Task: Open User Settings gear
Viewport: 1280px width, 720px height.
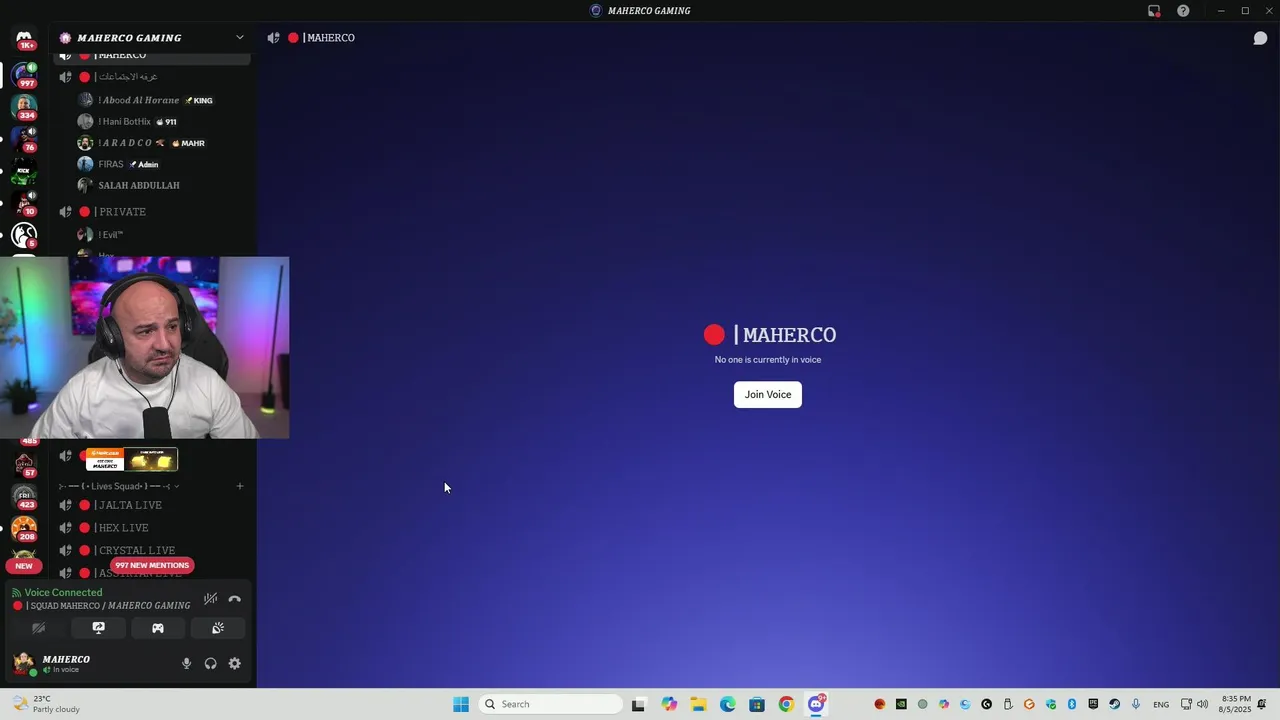Action: click(234, 663)
